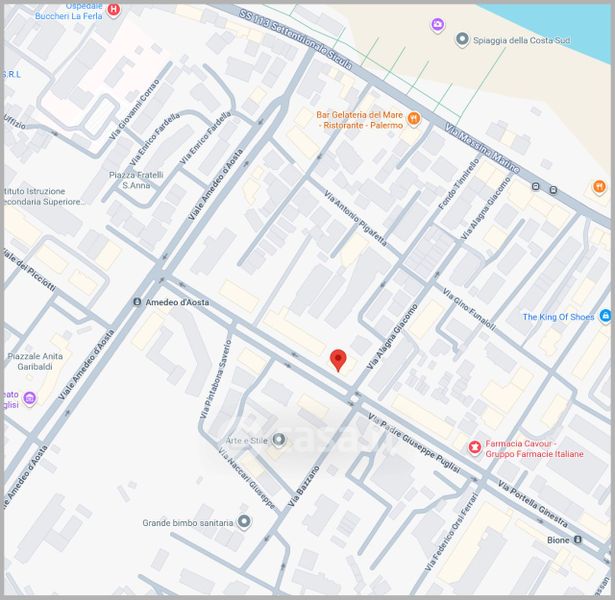This screenshot has height=600, width=615.
Task: Click the Farmacia Cavour pharmacy icon
Action: [475, 447]
